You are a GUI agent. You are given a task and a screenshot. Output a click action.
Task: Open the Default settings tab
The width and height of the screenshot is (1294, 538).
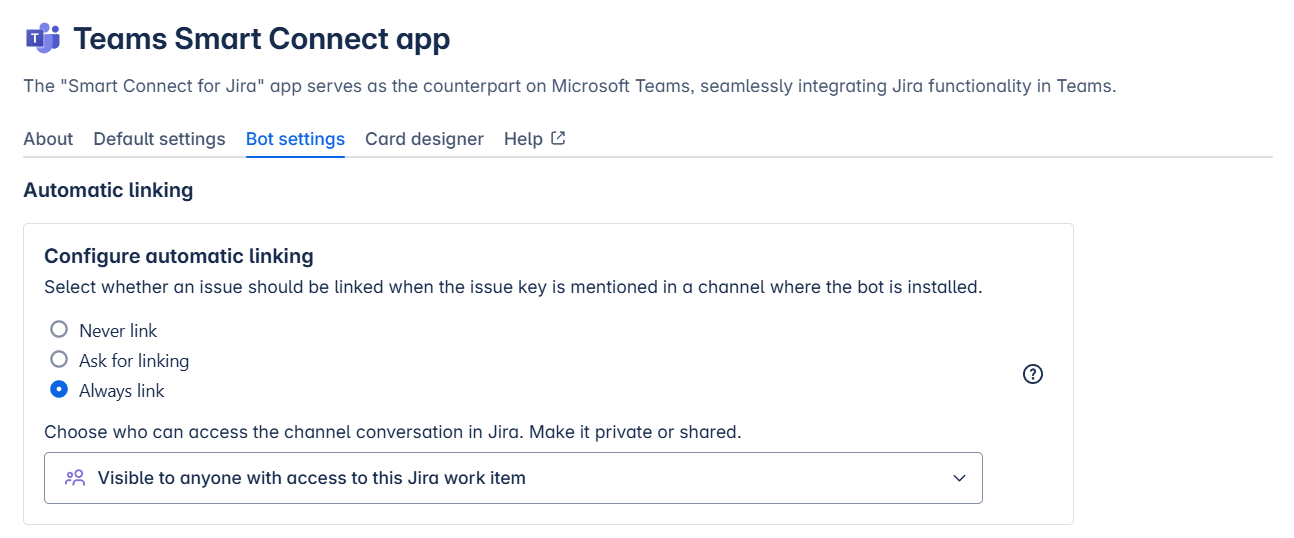tap(159, 139)
